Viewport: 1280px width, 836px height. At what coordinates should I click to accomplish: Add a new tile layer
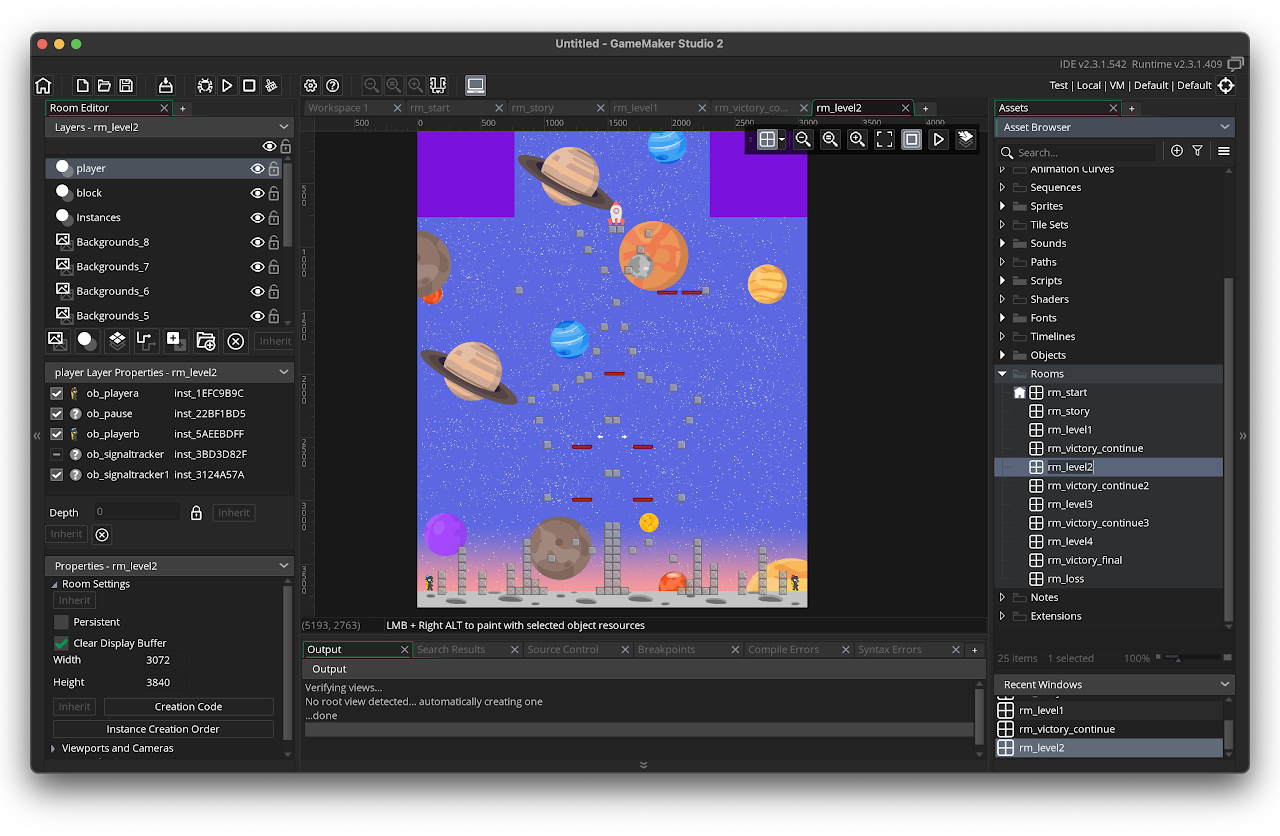click(x=117, y=341)
